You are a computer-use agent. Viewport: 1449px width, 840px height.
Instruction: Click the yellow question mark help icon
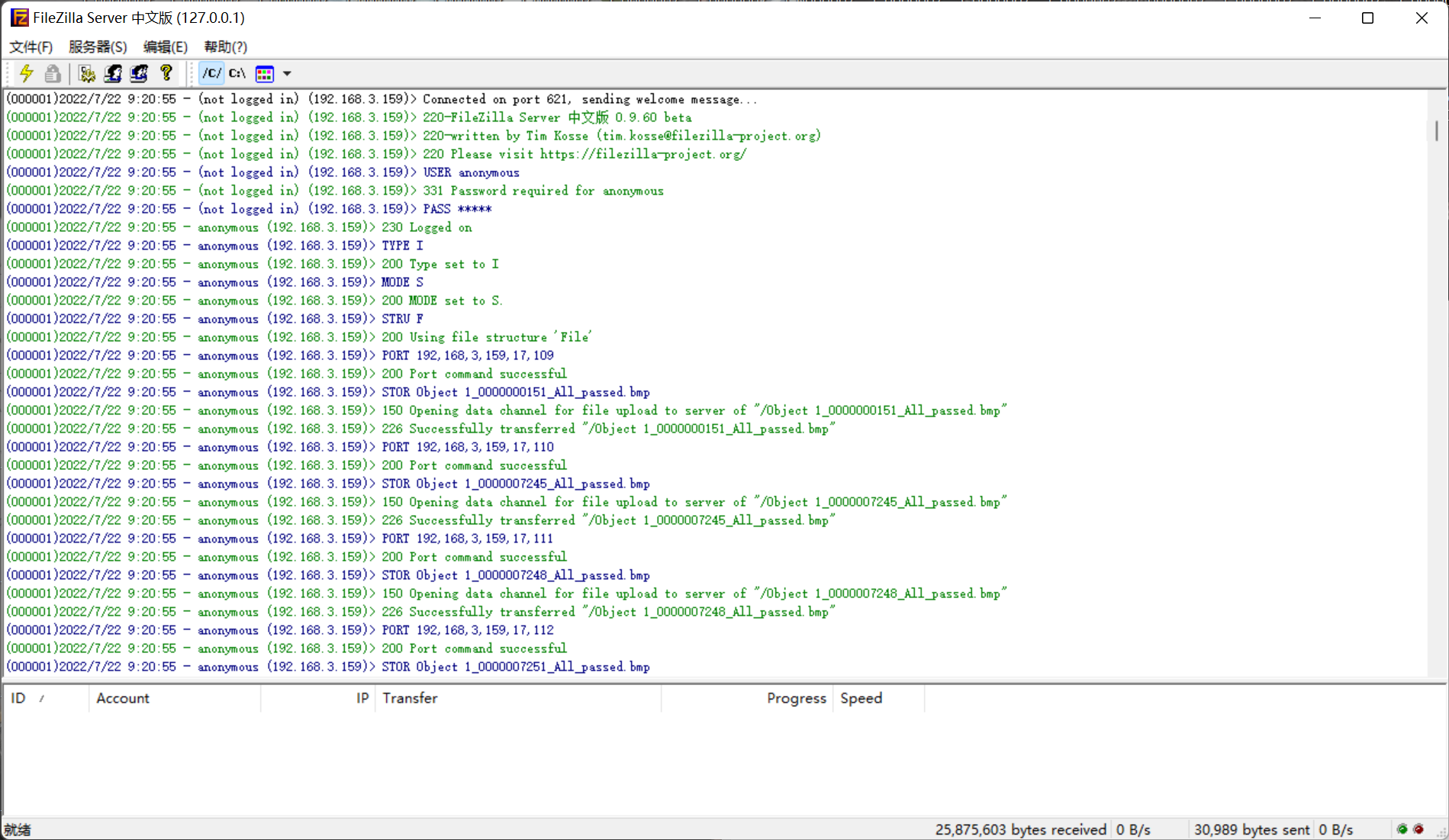tap(166, 73)
